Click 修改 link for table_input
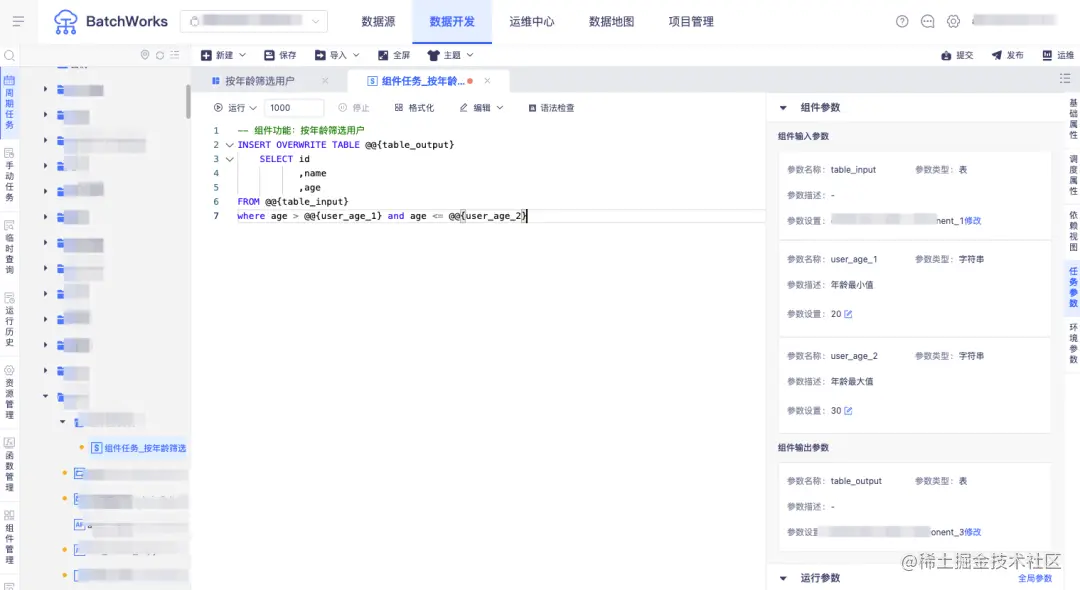The width and height of the screenshot is (1080, 590). pyautogui.click(x=973, y=221)
